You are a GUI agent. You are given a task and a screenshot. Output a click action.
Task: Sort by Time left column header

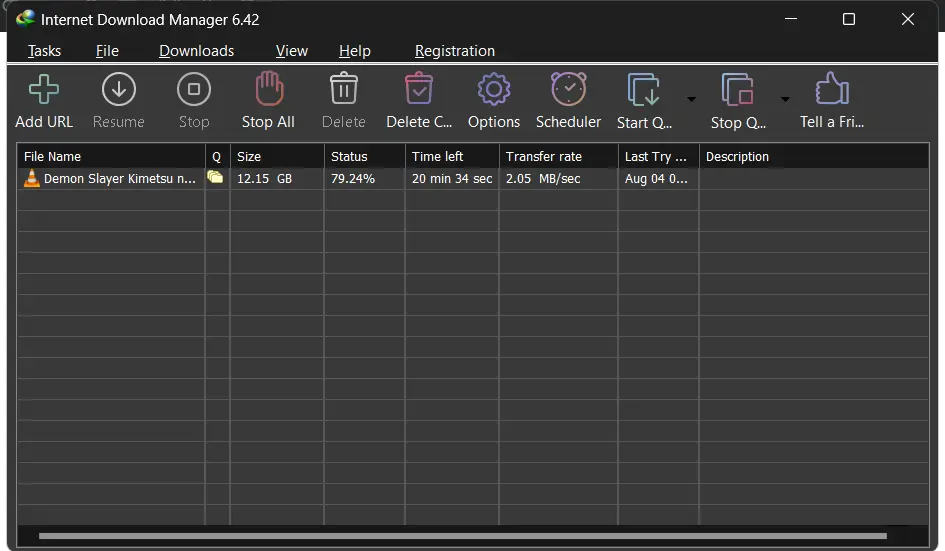coord(451,157)
